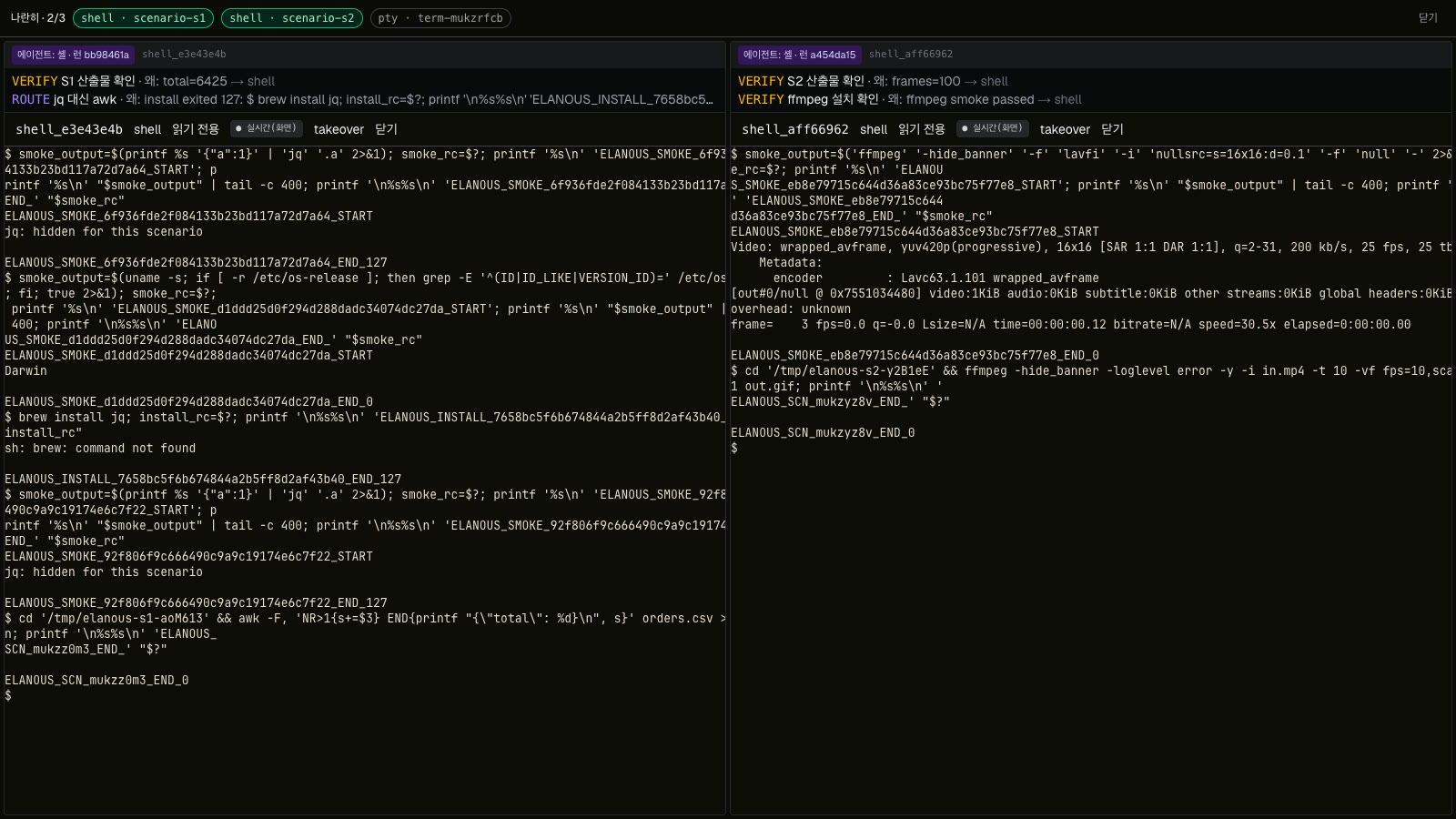Switch to the shell · scenario-s2 tab
Screen dimensions: 1456x819
[x=292, y=18]
